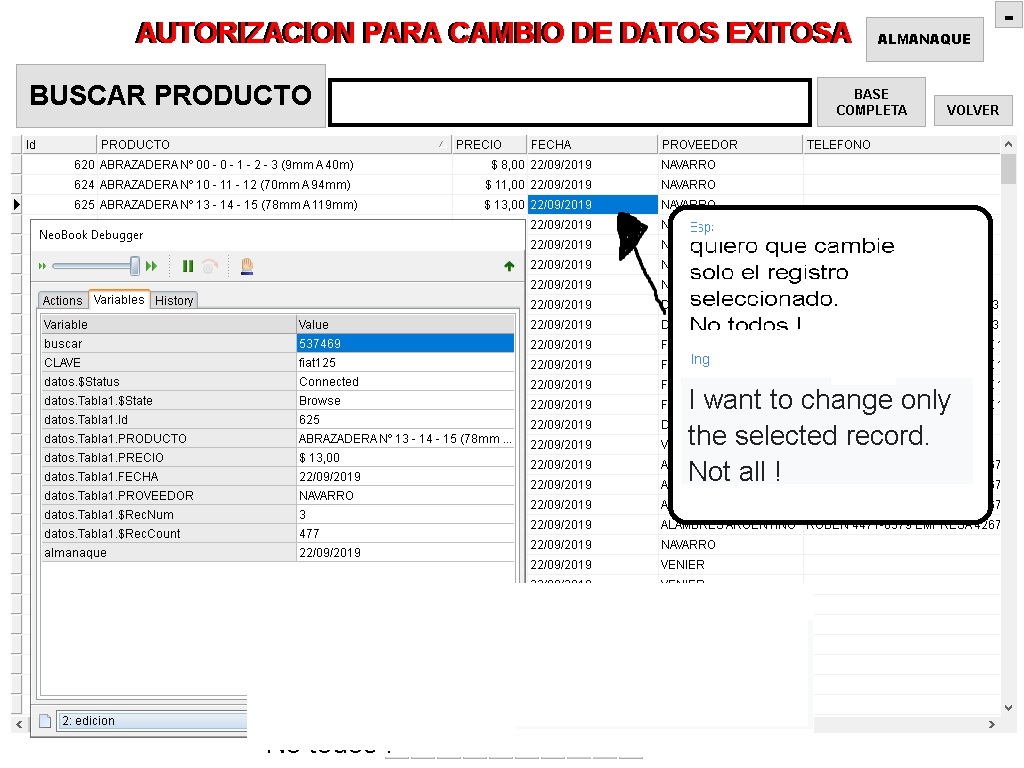
Task: Click the green up arrow in debugger
Action: coord(509,266)
